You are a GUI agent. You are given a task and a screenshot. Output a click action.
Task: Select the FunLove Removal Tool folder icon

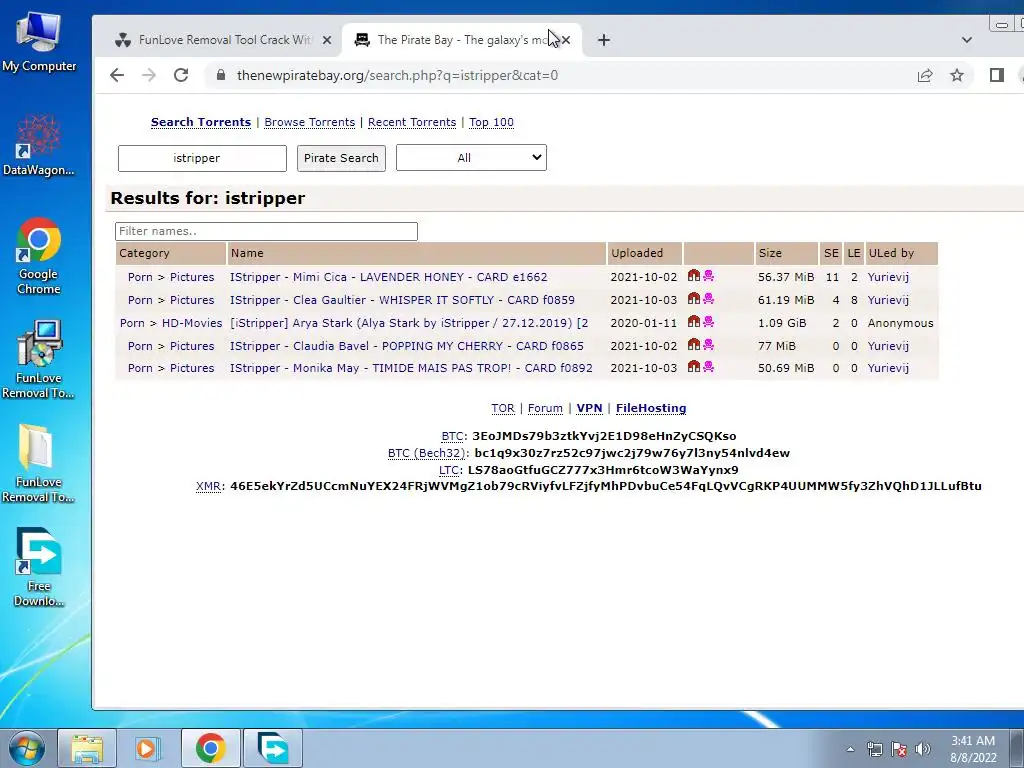point(39,464)
